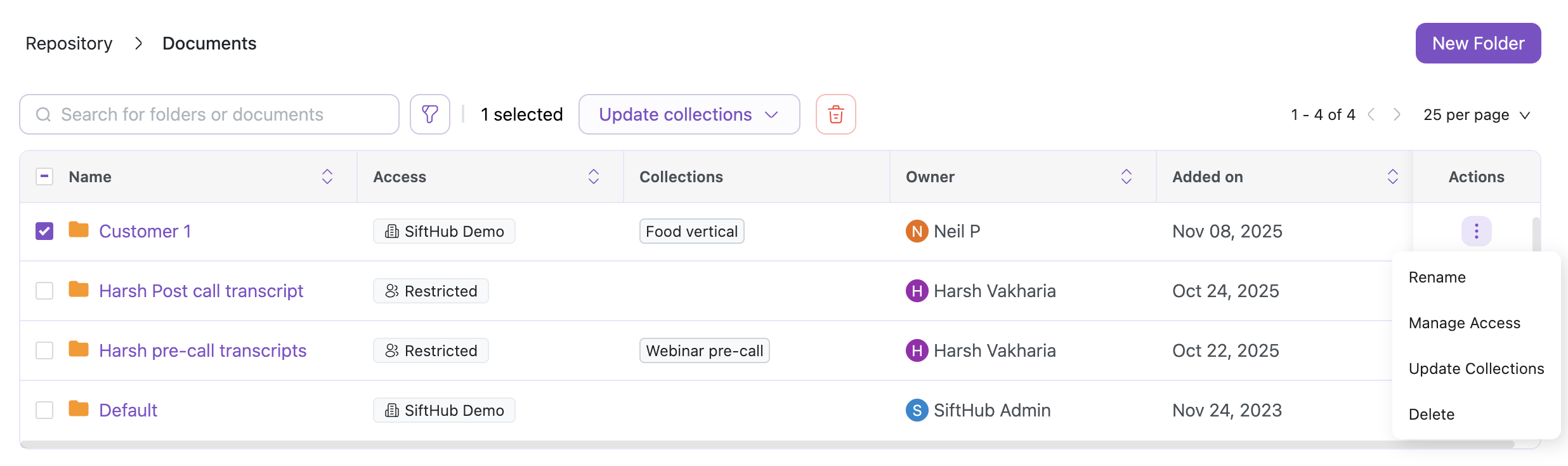Go to next page arrow

click(x=1397, y=114)
